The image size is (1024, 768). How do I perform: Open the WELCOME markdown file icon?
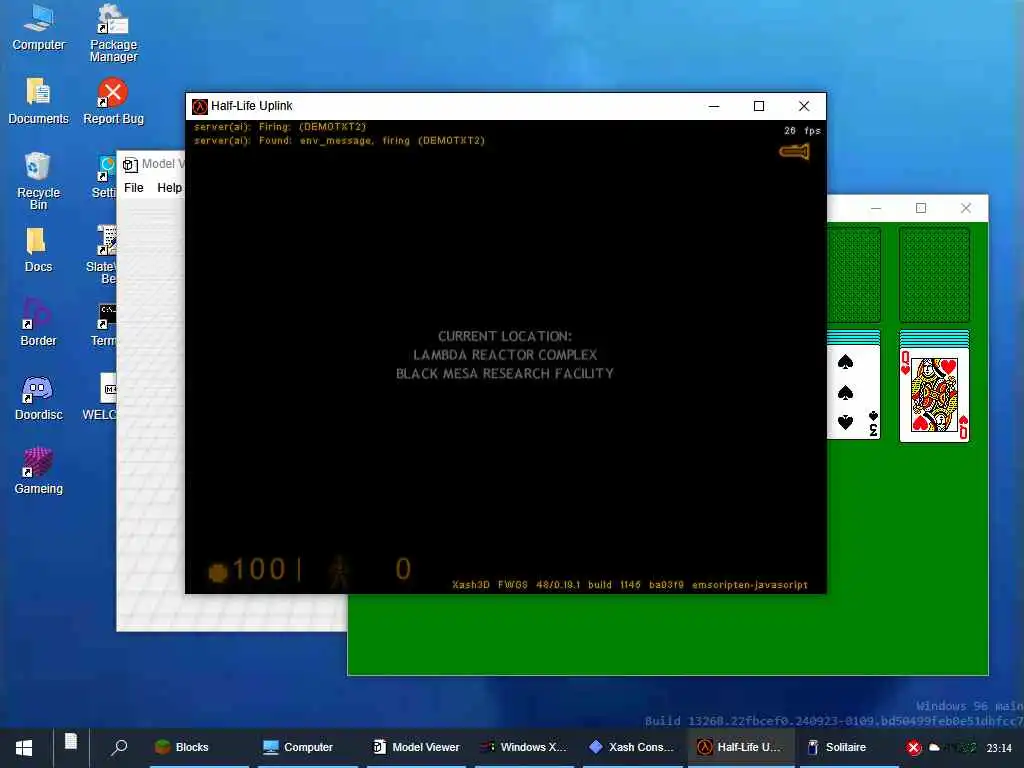pos(101,397)
